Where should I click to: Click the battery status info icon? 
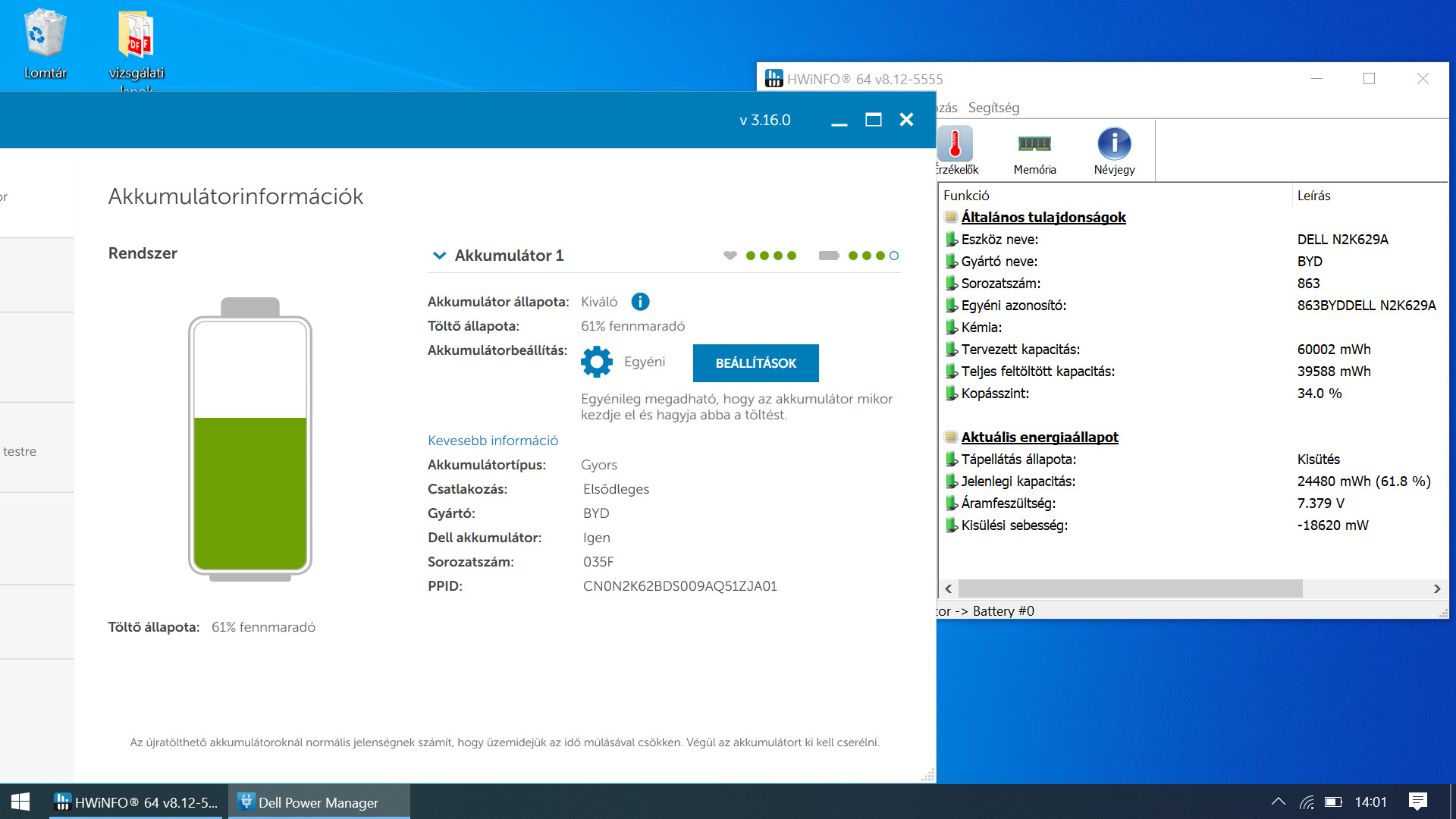(x=640, y=302)
